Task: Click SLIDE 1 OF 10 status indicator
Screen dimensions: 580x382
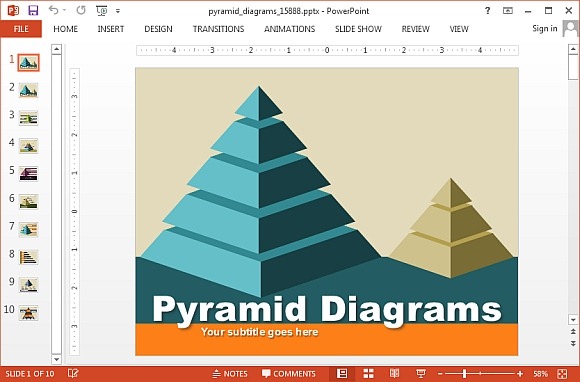Action: 30,373
